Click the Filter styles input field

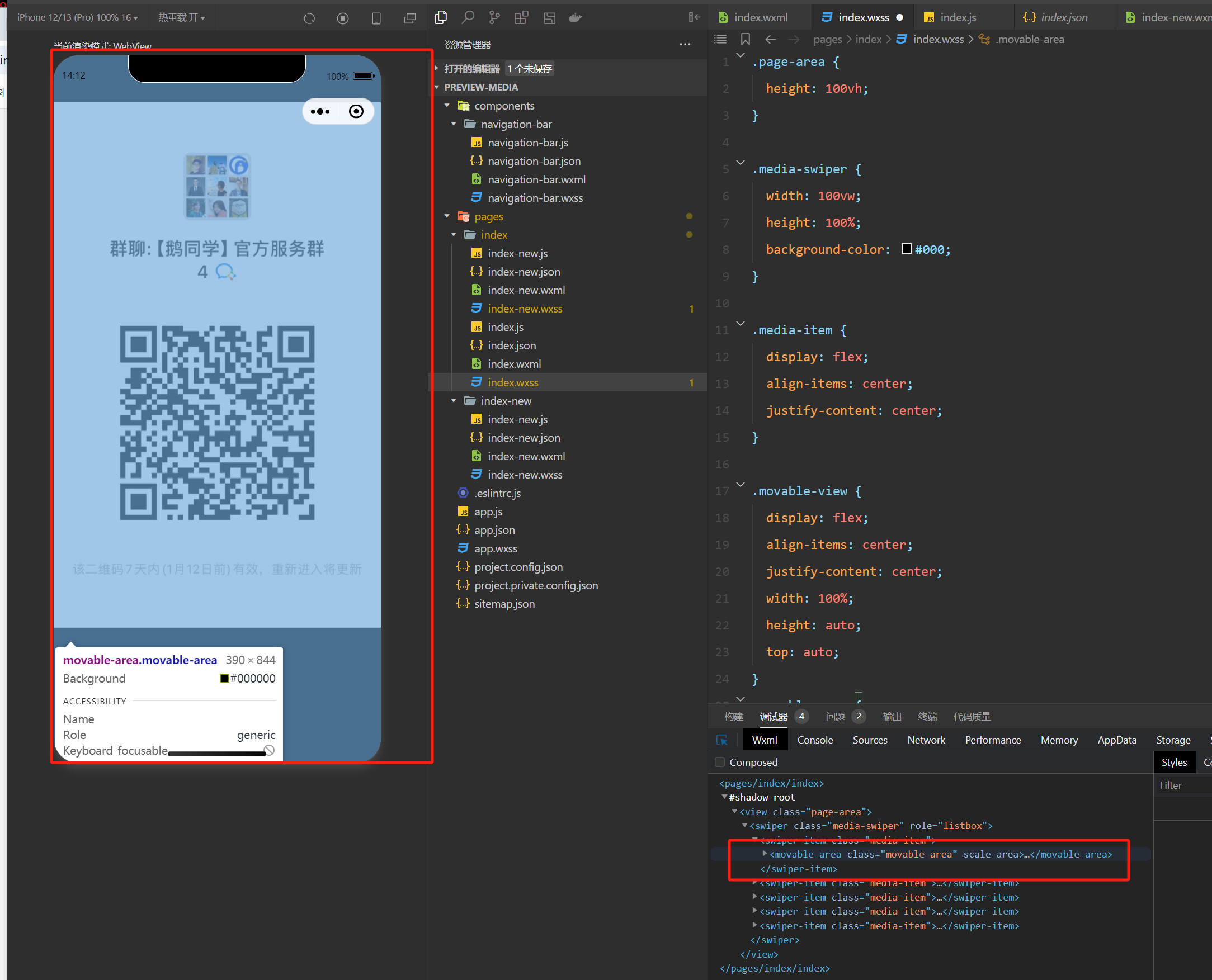[1183, 785]
